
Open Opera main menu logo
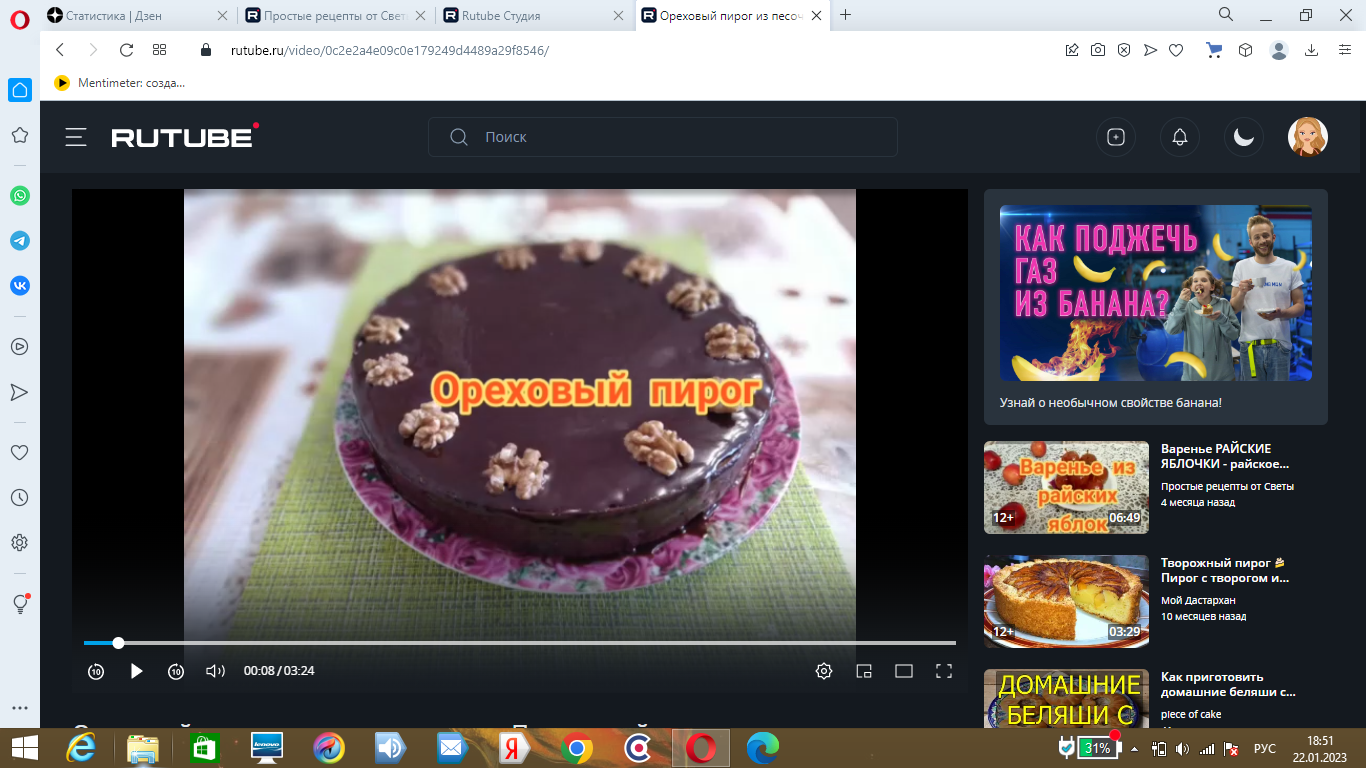point(20,17)
